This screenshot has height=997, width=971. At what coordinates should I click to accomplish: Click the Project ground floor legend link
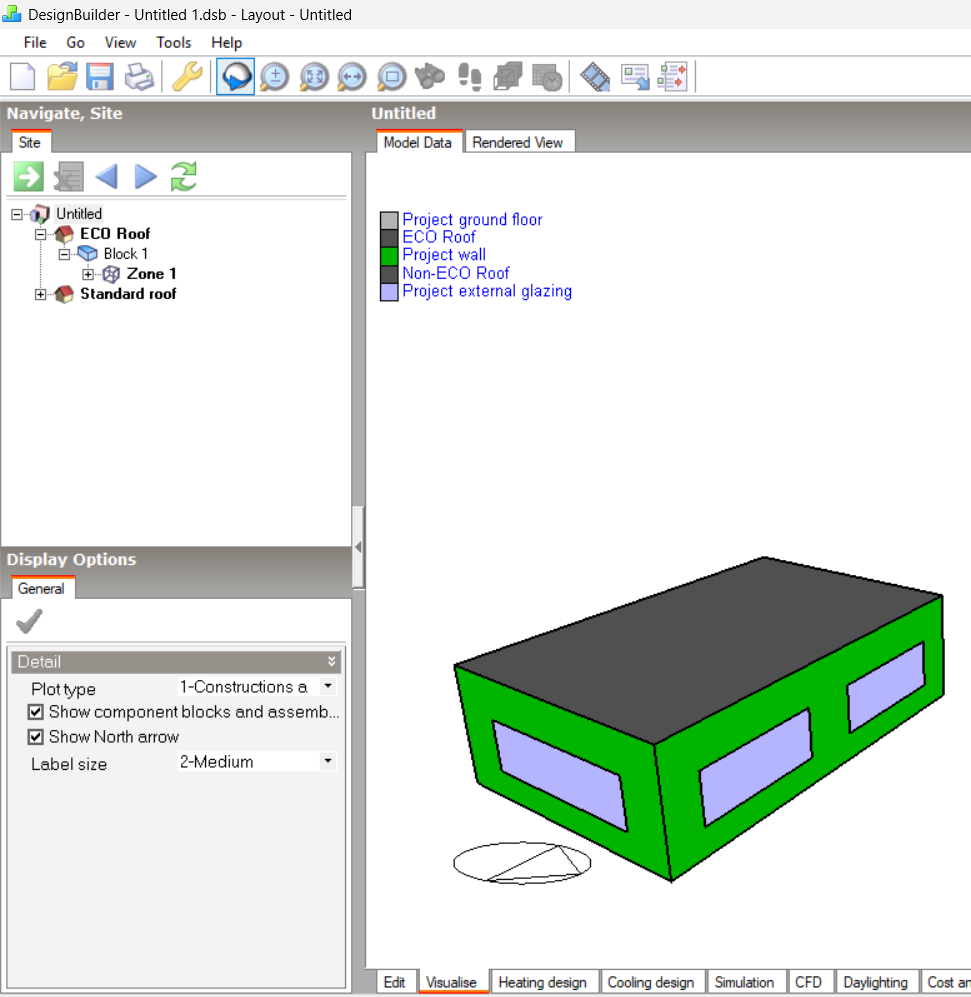point(472,219)
